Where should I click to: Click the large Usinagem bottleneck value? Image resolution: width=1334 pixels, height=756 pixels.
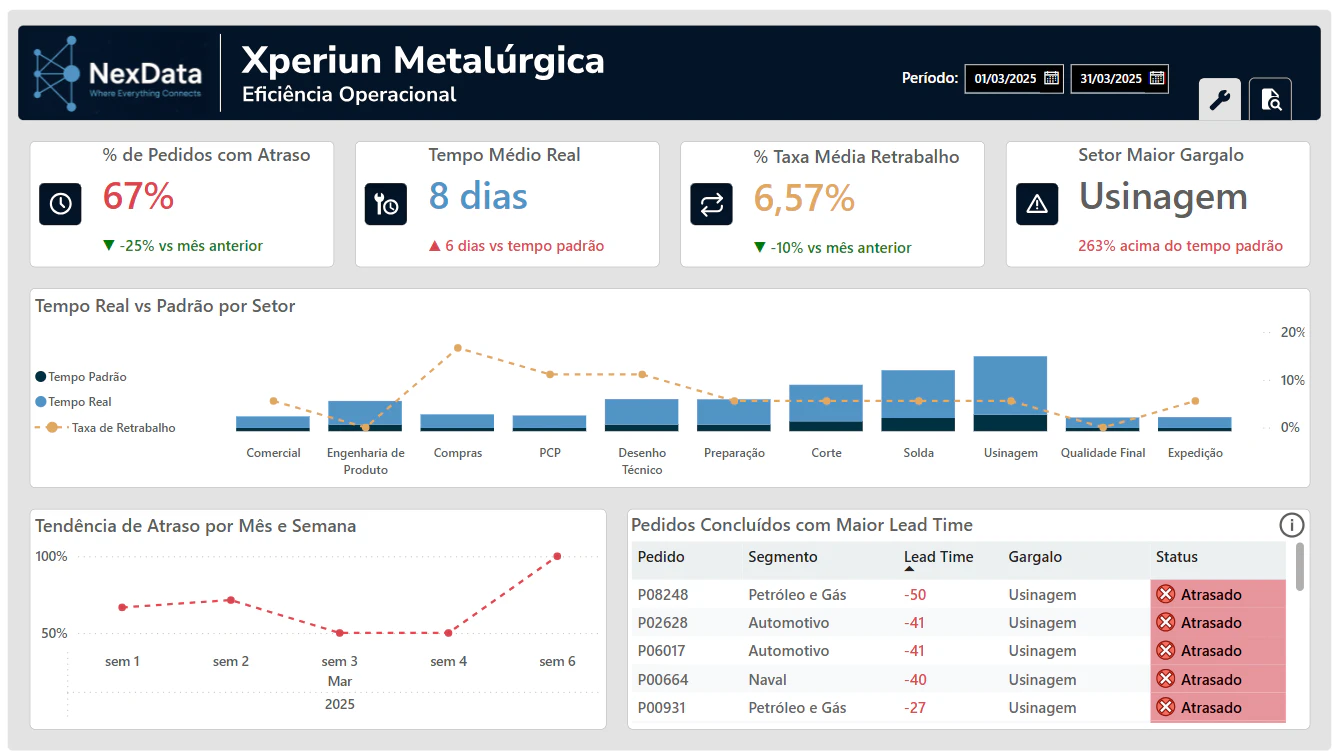coord(1163,197)
